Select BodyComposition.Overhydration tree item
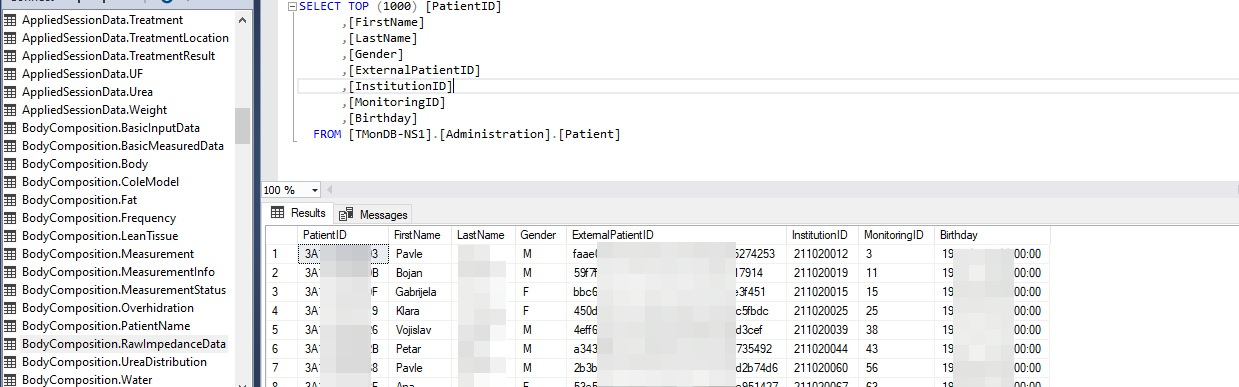 coord(108,308)
